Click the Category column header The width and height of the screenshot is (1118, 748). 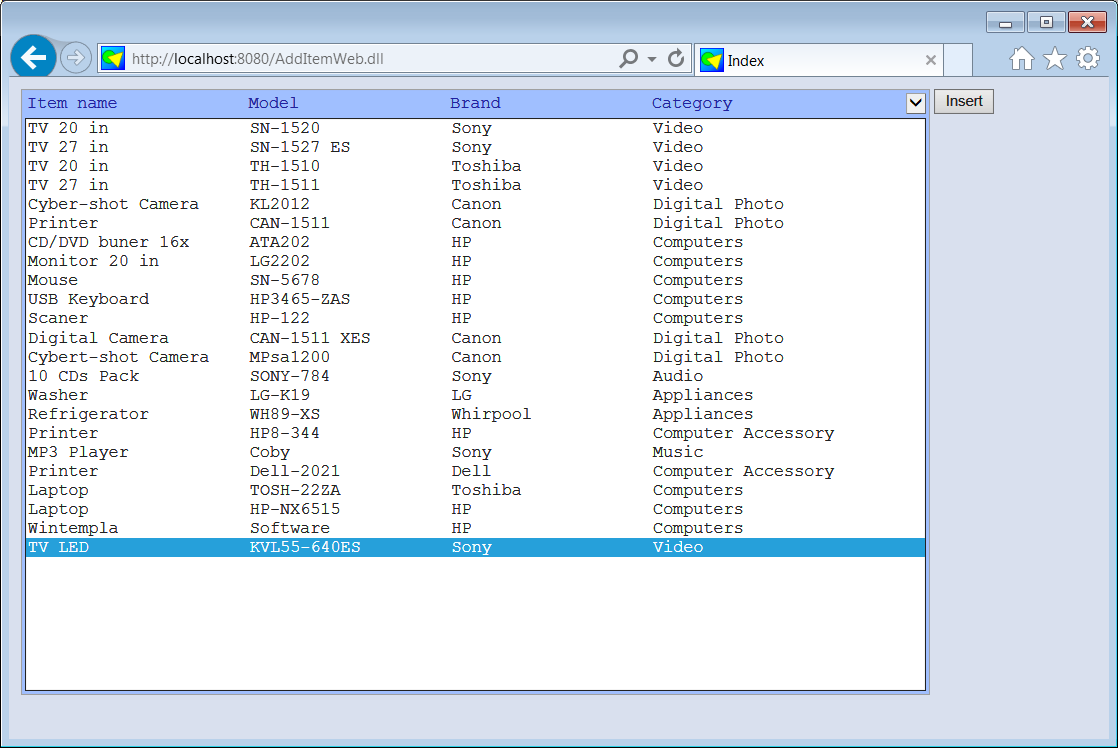692,103
